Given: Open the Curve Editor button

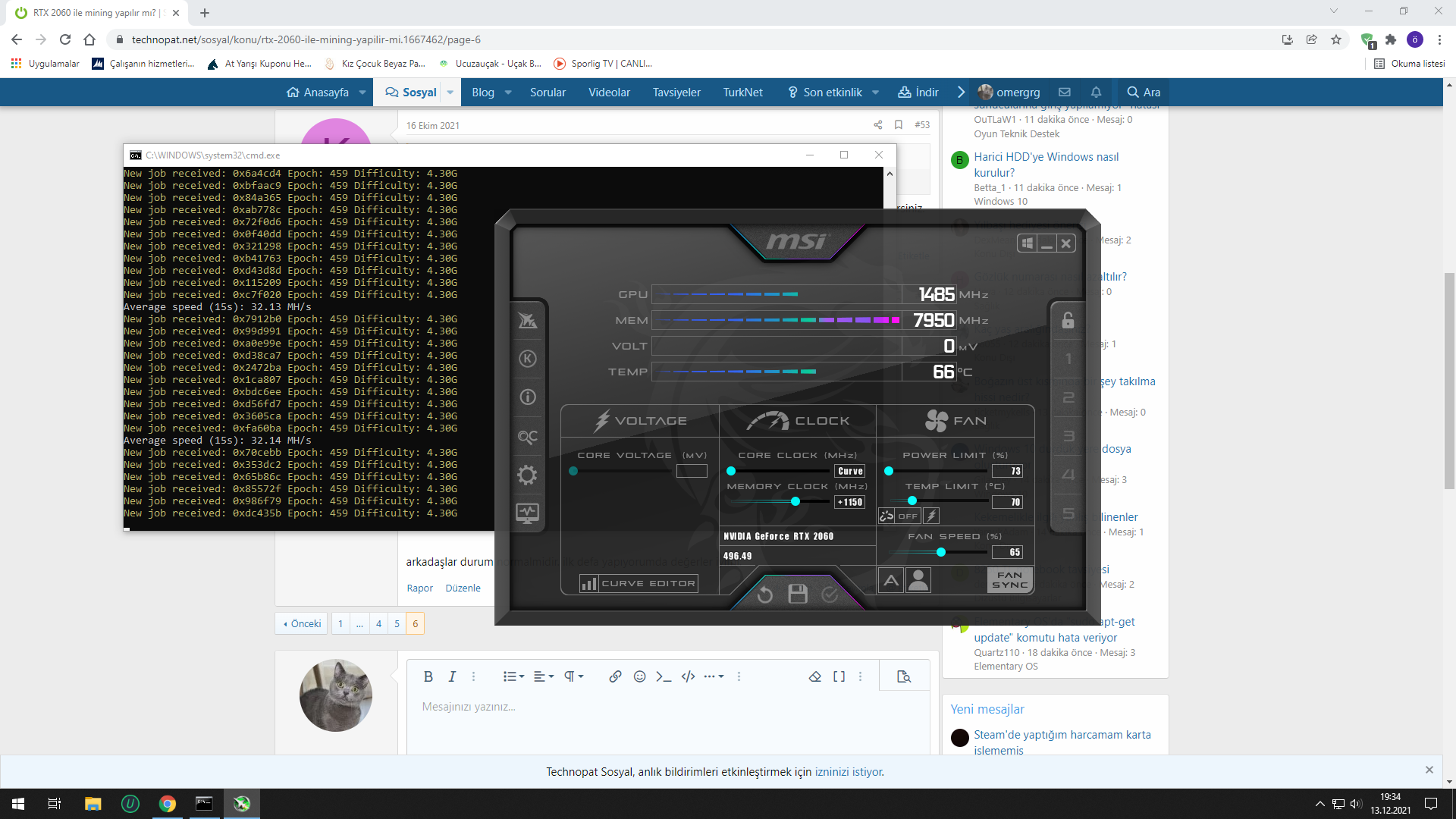Looking at the screenshot, I should point(639,583).
